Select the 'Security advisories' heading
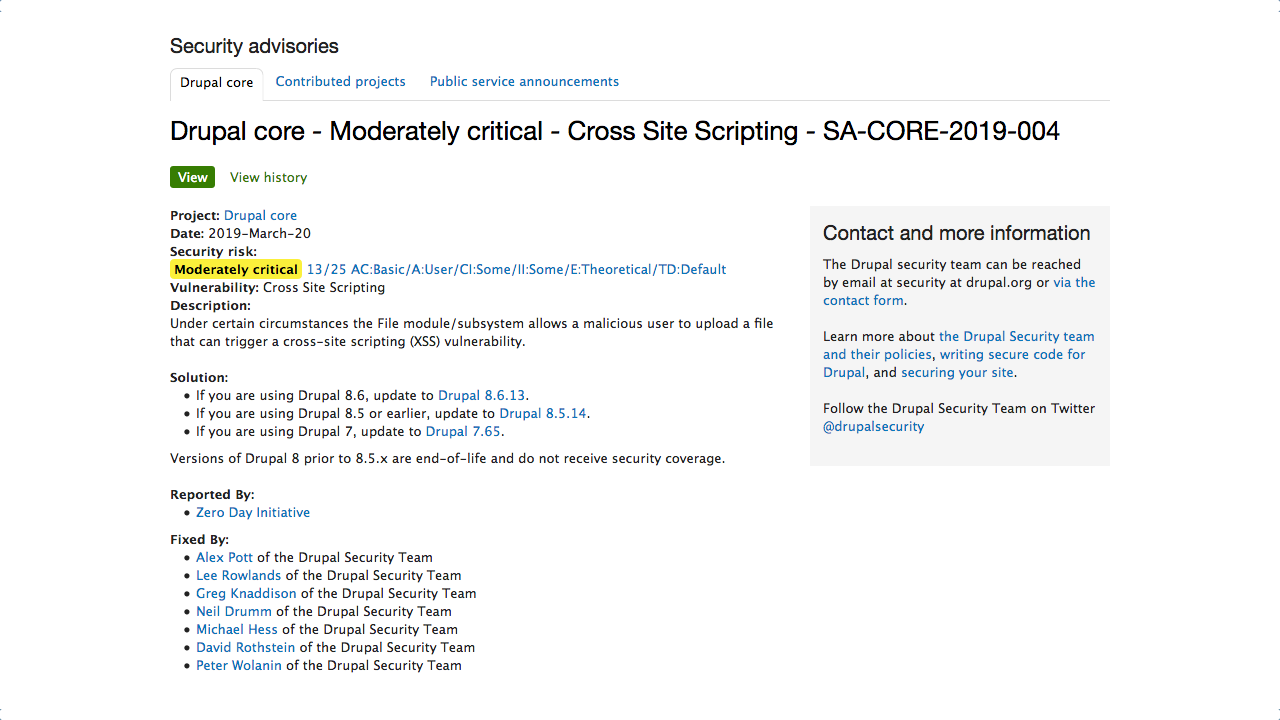This screenshot has width=1280, height=720. click(x=254, y=46)
